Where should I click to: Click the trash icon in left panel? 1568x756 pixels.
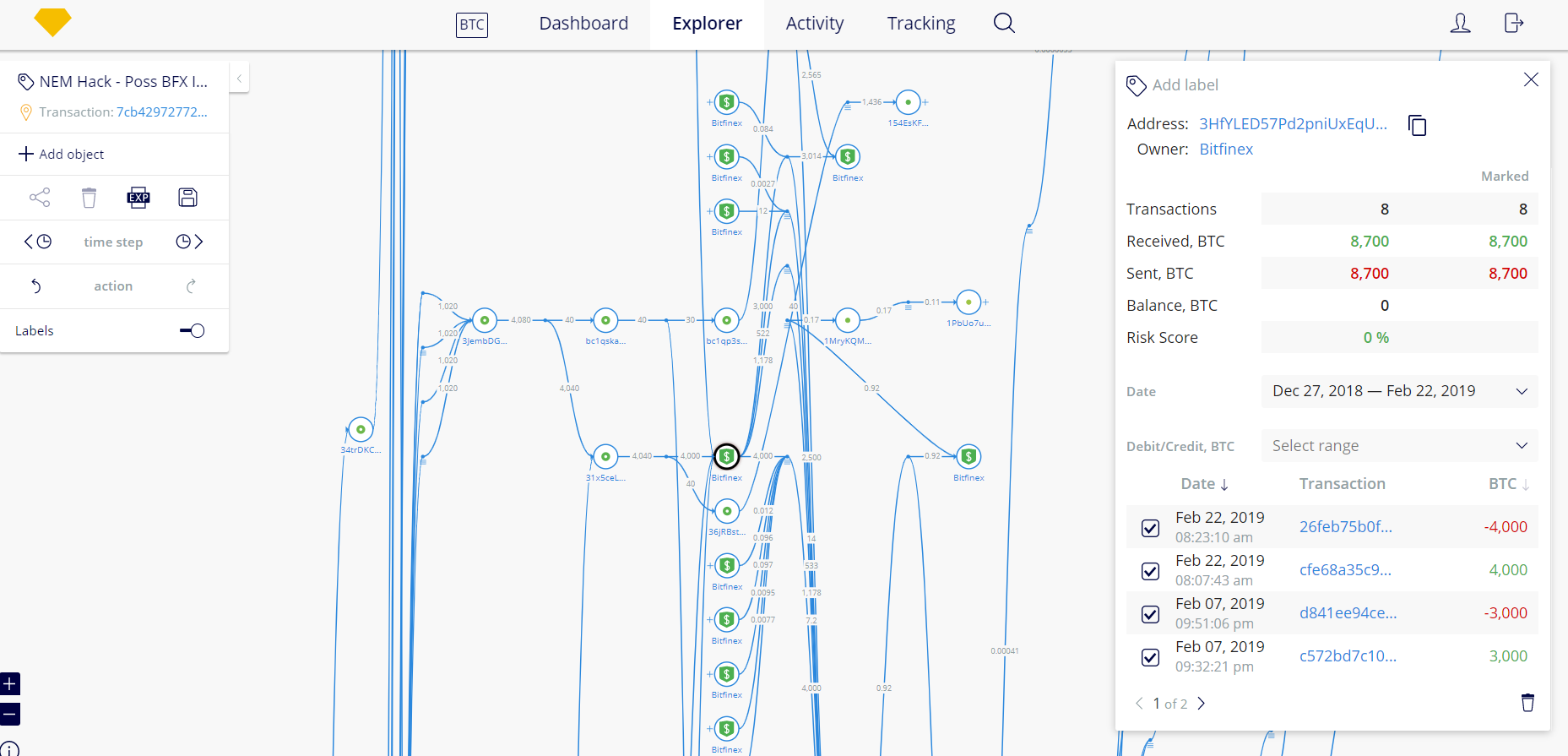click(x=89, y=198)
